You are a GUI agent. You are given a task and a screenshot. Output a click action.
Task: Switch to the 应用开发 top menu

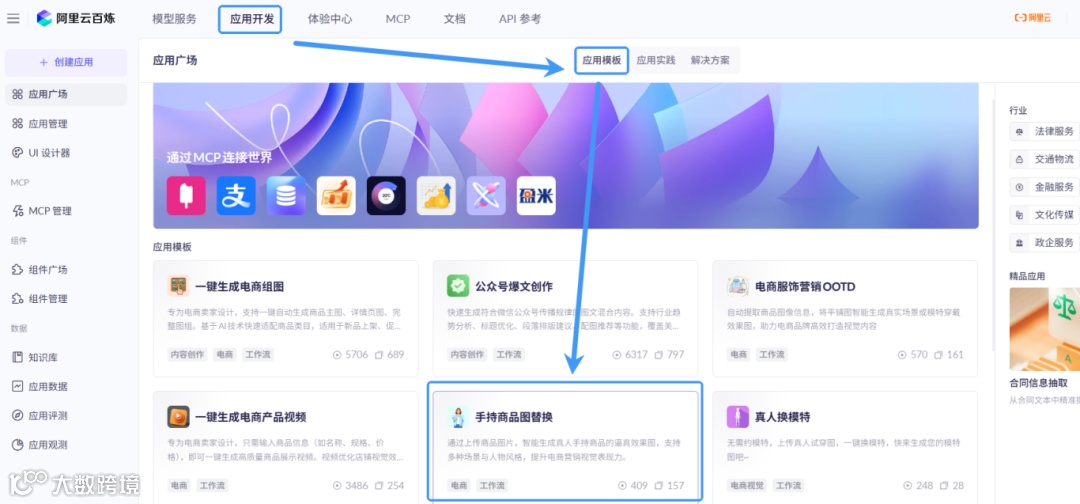click(251, 19)
